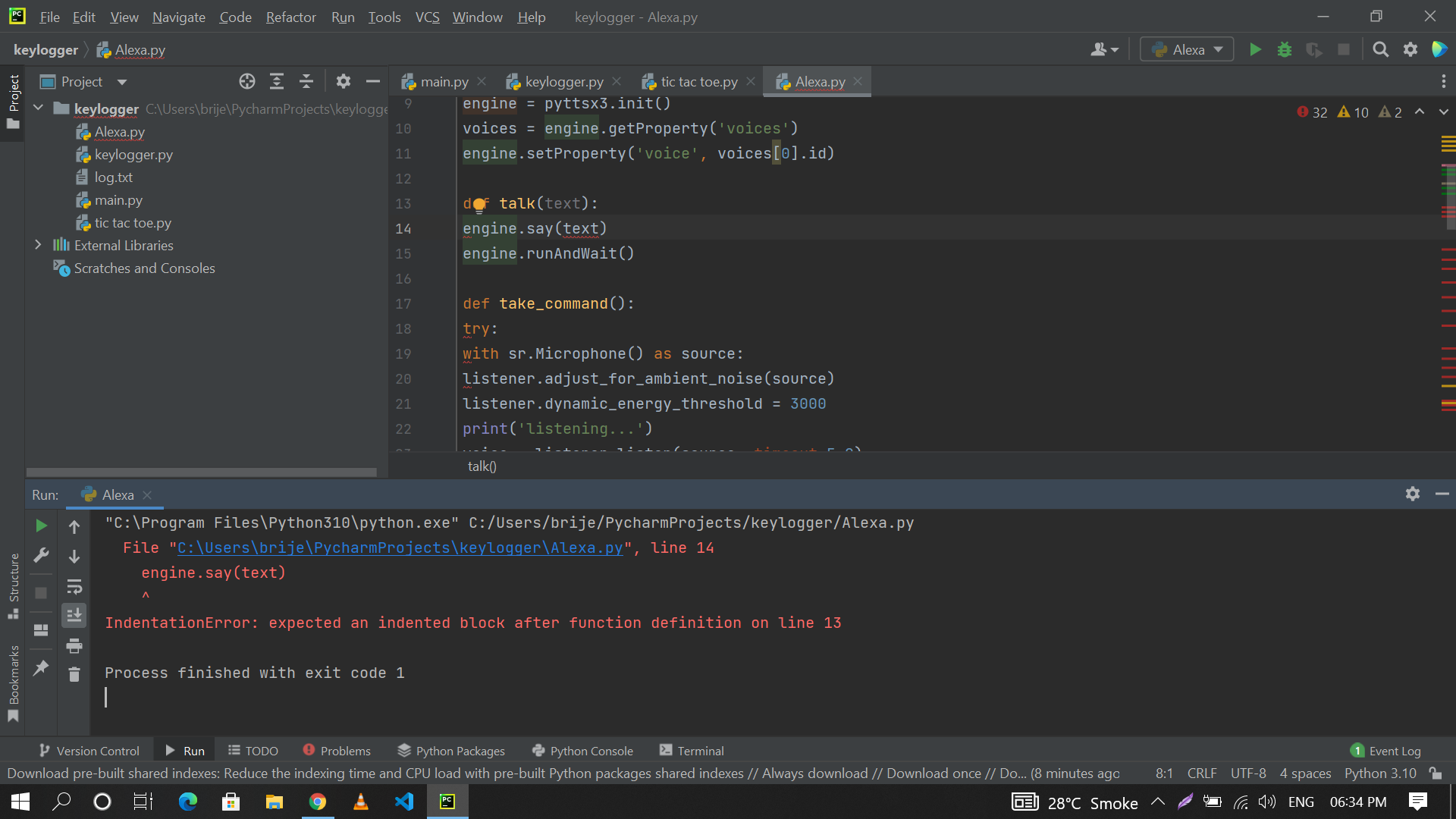Stop the running Alexa process
Viewport: 1456px width, 819px height.
pyautogui.click(x=1345, y=49)
